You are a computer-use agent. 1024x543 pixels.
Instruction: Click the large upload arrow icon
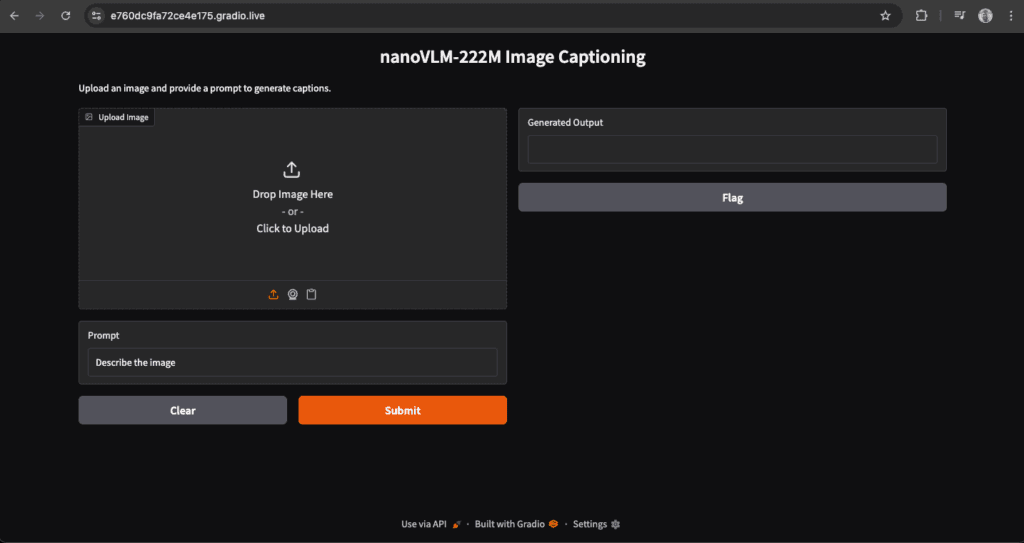(x=292, y=170)
